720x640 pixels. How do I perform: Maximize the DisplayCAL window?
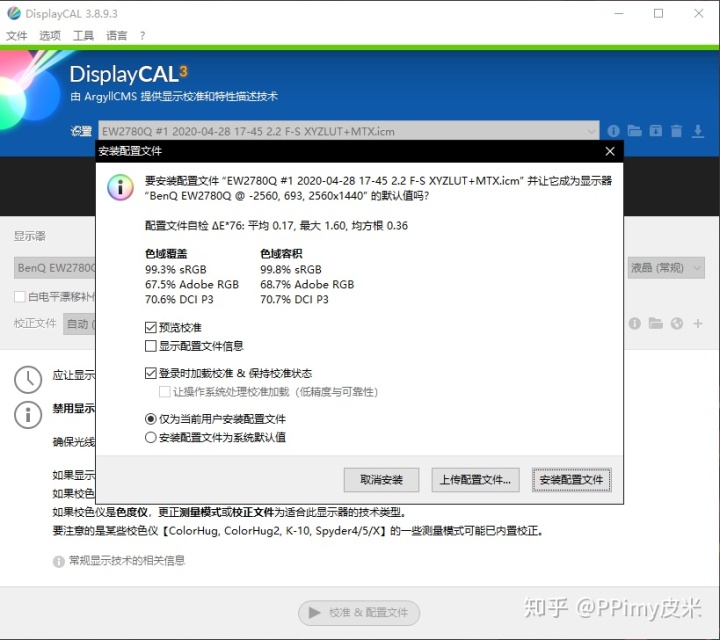(x=658, y=13)
